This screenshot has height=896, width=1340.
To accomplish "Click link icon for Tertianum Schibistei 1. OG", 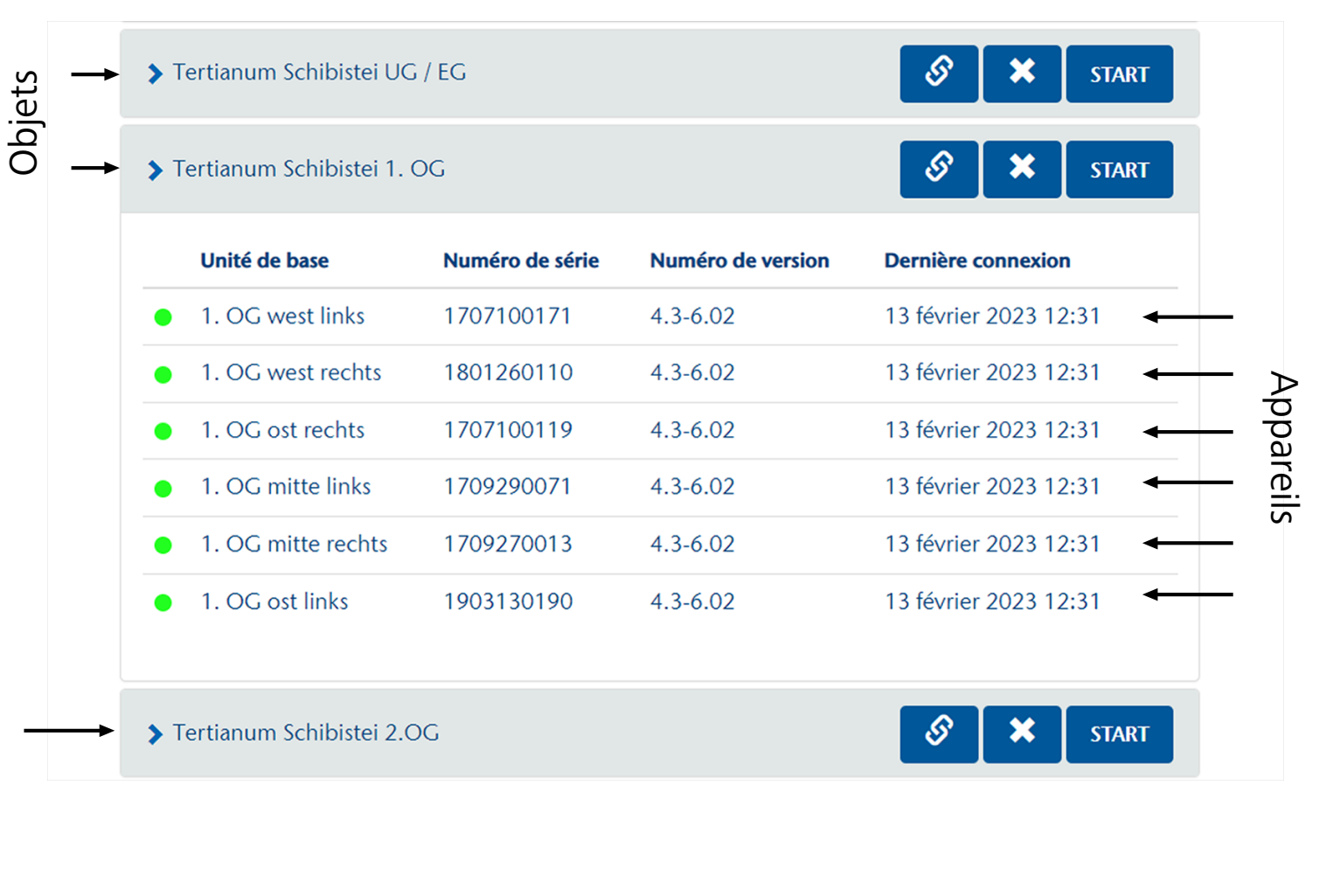I will 939,170.
